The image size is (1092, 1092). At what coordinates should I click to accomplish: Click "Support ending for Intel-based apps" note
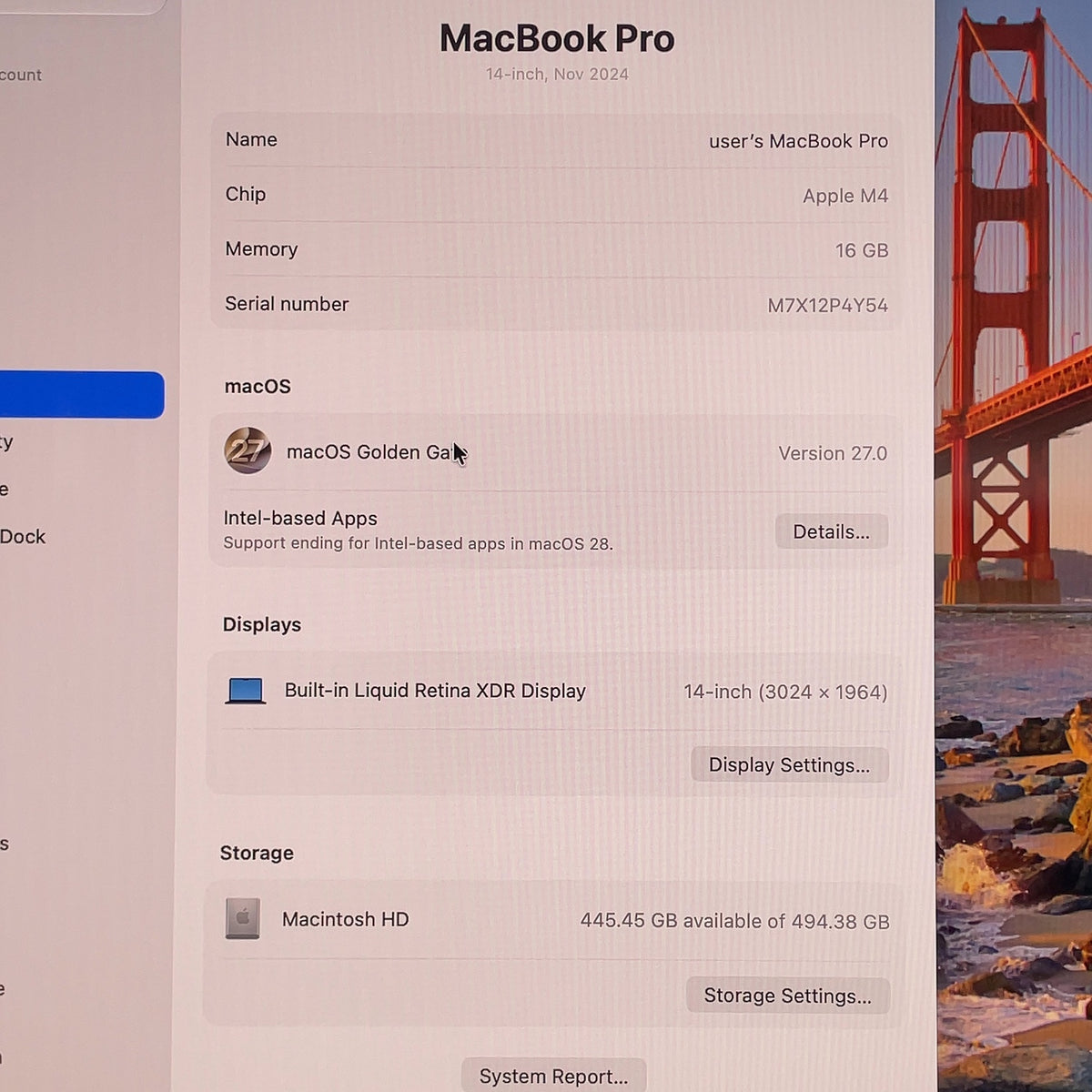pos(419,544)
